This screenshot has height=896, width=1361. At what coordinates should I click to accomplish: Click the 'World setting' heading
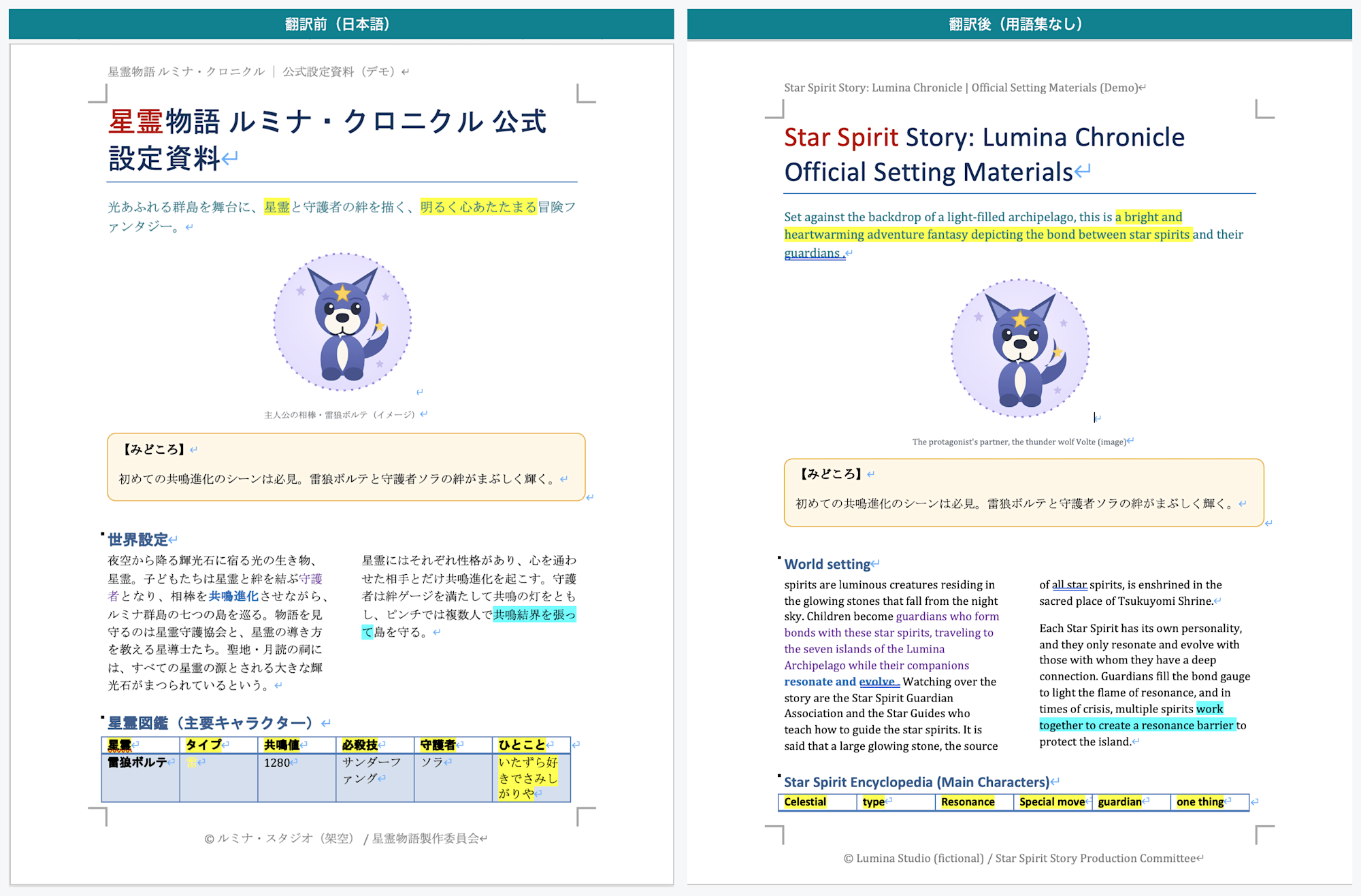click(827, 564)
